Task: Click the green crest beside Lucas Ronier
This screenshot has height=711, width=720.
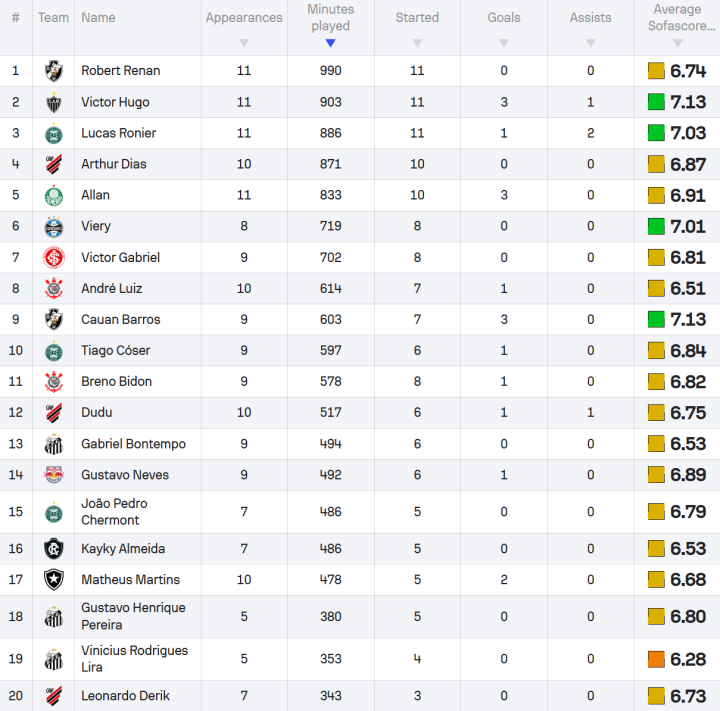Action: tap(53, 133)
